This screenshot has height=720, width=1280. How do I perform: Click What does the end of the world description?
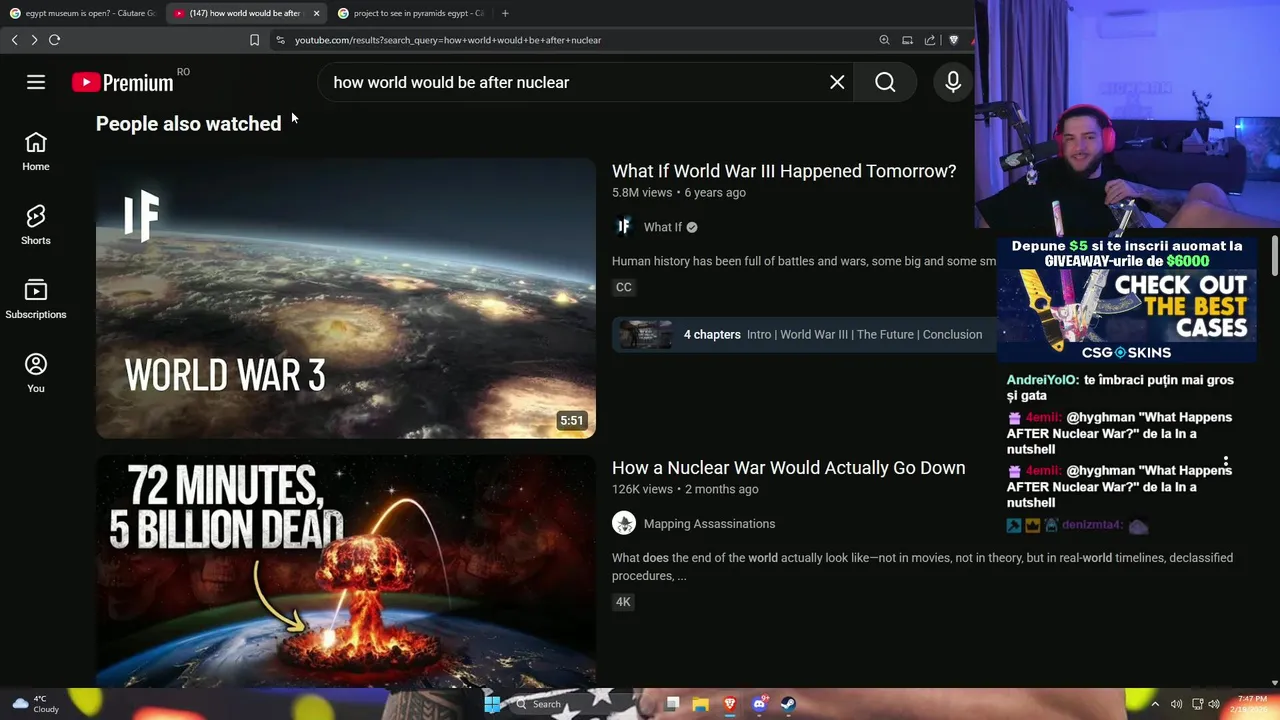coord(922,567)
